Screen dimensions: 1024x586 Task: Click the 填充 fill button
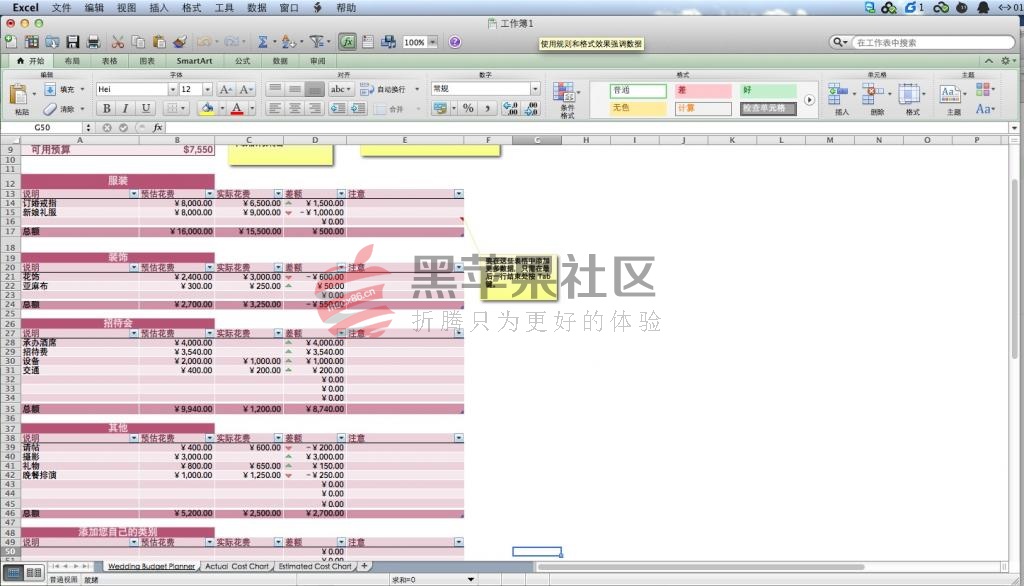tap(62, 90)
